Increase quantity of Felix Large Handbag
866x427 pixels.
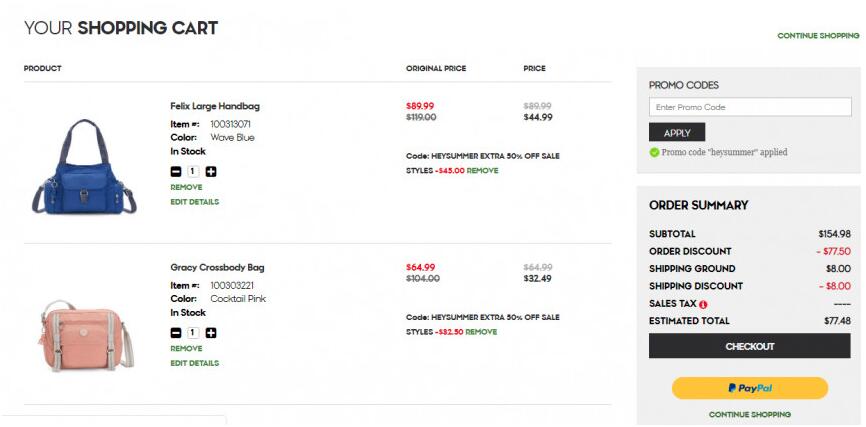point(211,172)
